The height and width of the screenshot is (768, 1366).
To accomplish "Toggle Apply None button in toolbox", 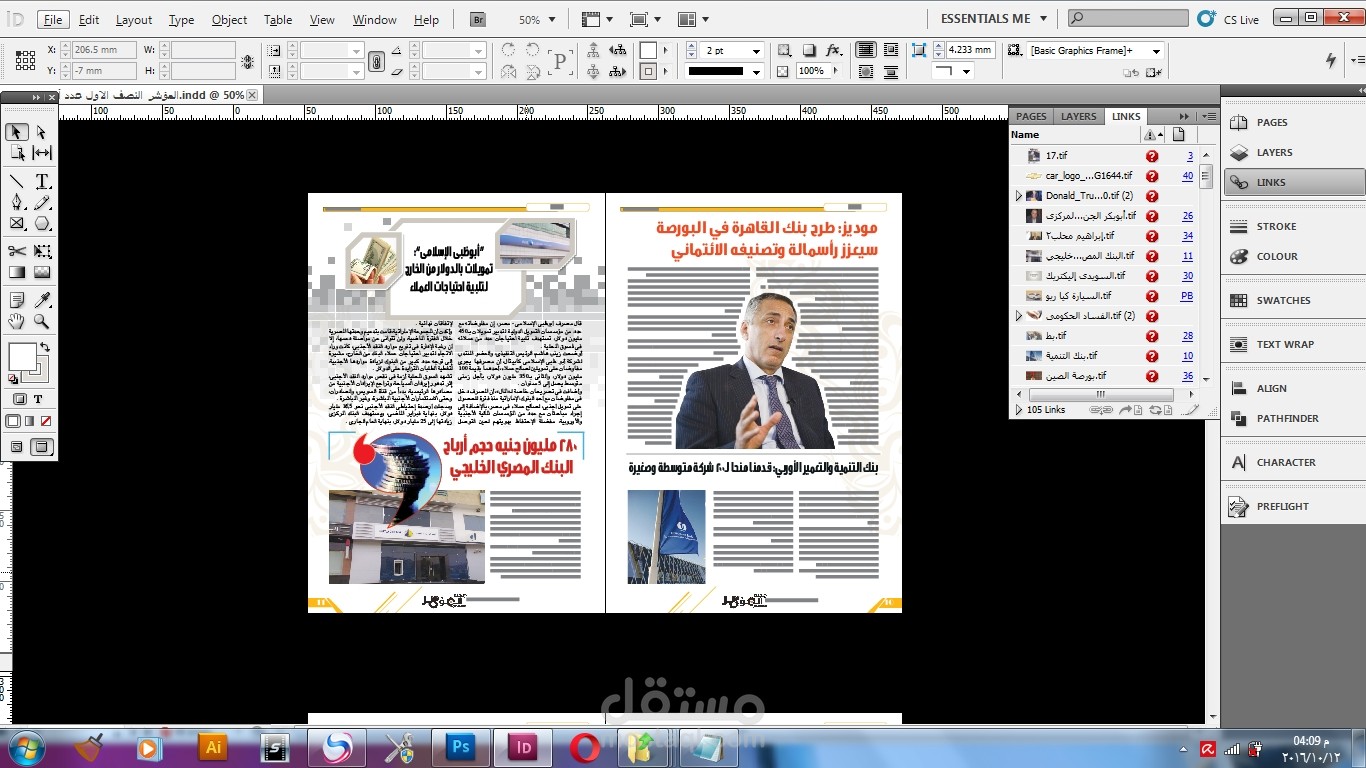I will [x=45, y=422].
